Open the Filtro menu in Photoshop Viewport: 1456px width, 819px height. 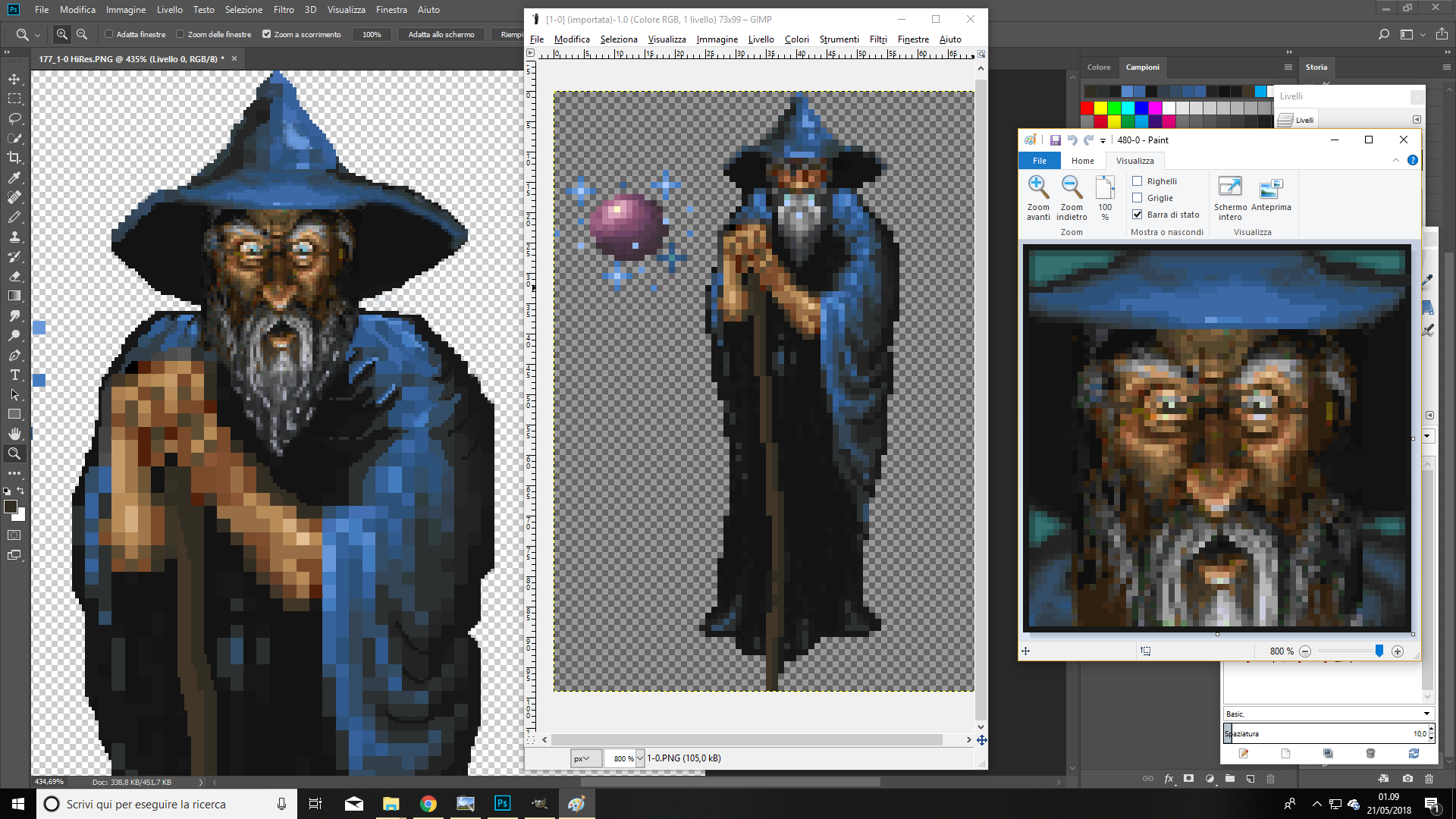click(x=284, y=10)
